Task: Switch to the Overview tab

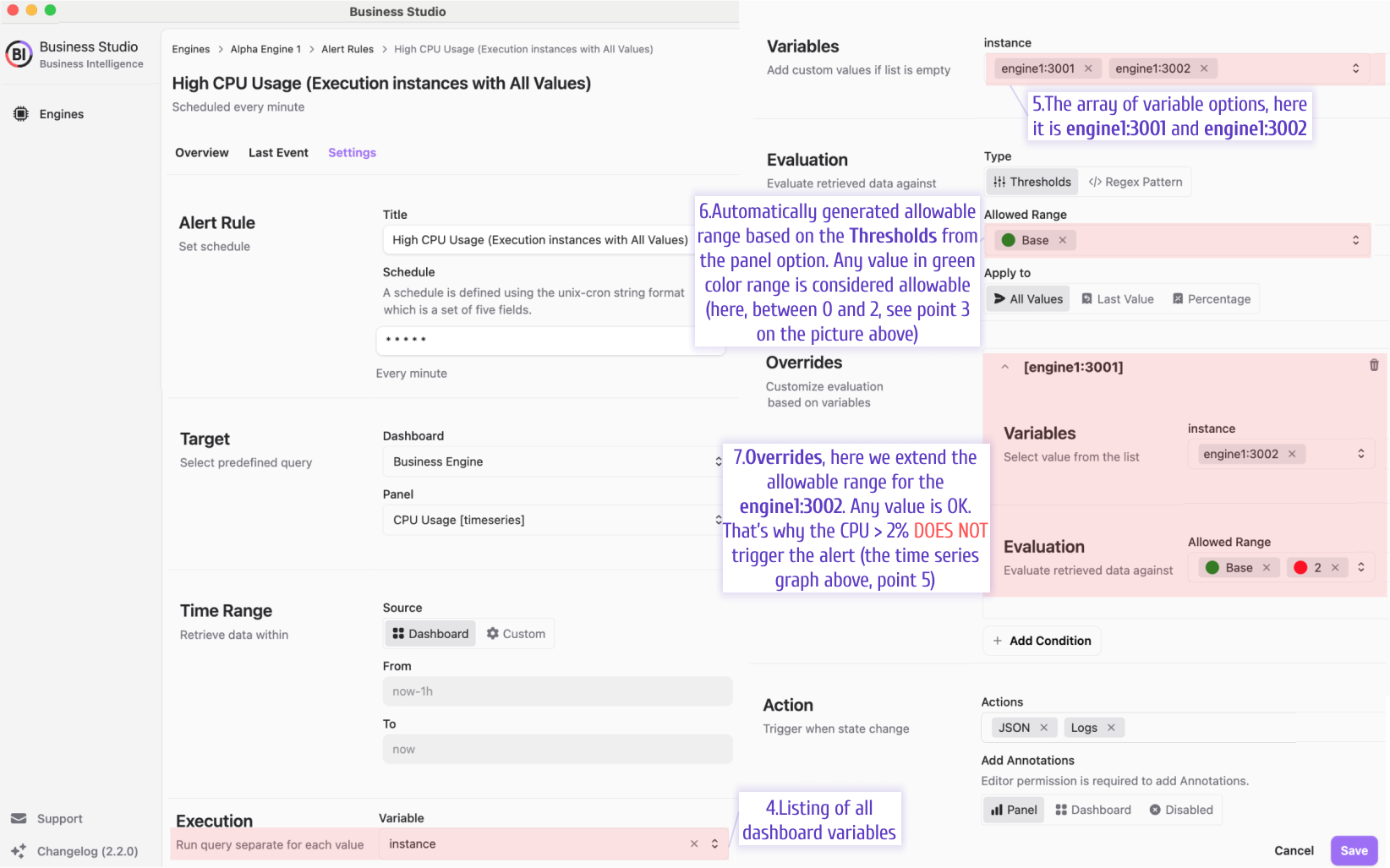Action: click(202, 153)
